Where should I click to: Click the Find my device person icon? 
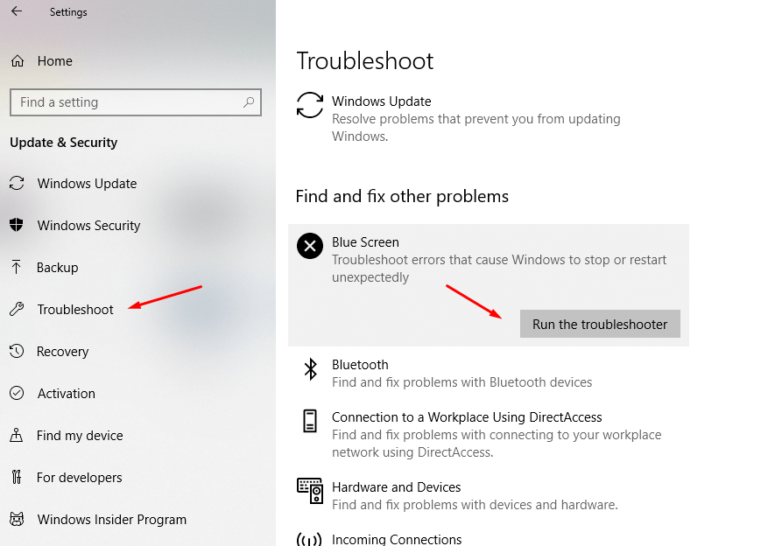[x=16, y=435]
